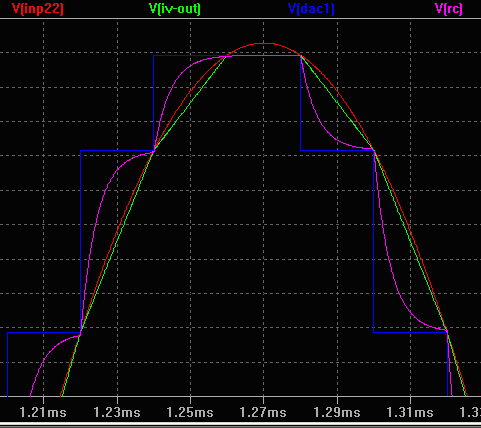Image resolution: width=481 pixels, height=428 pixels.
Task: Select the V(iv-out) trace label
Action: pyautogui.click(x=175, y=8)
